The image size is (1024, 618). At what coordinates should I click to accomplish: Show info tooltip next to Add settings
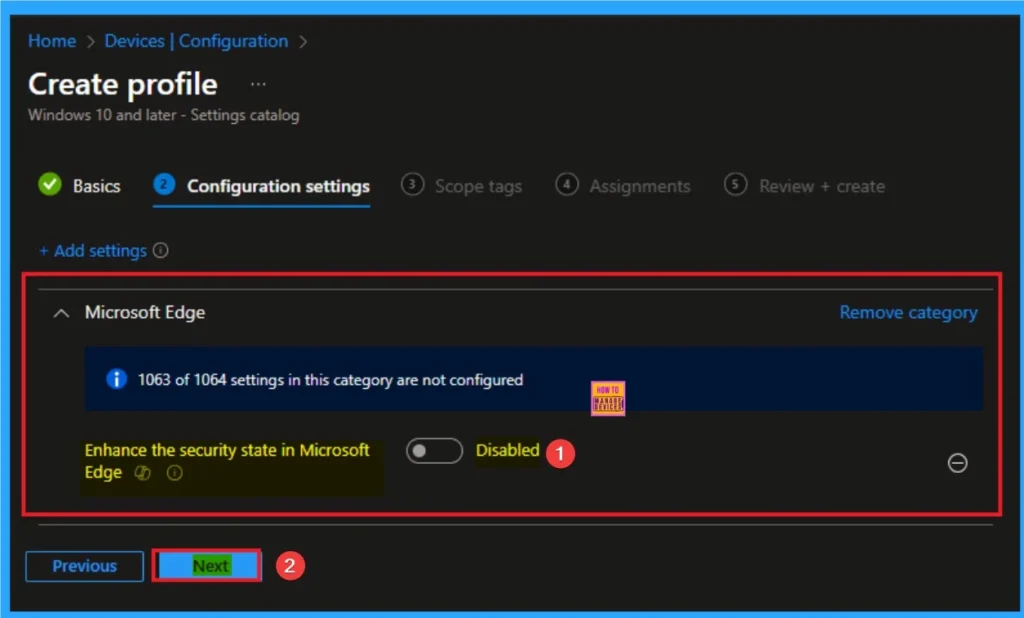(161, 250)
